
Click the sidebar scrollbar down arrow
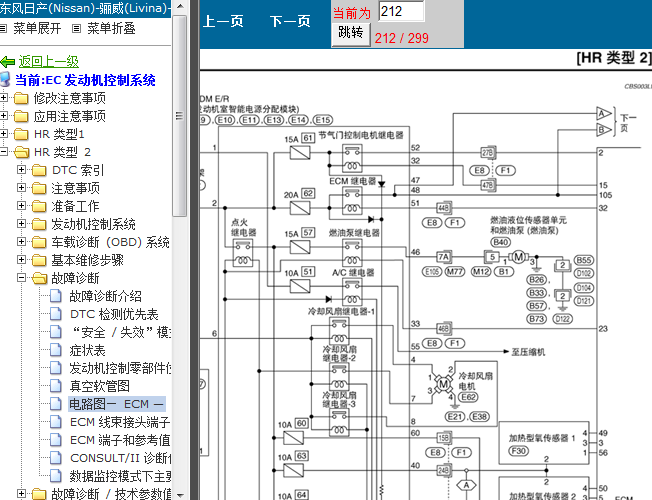point(180,495)
